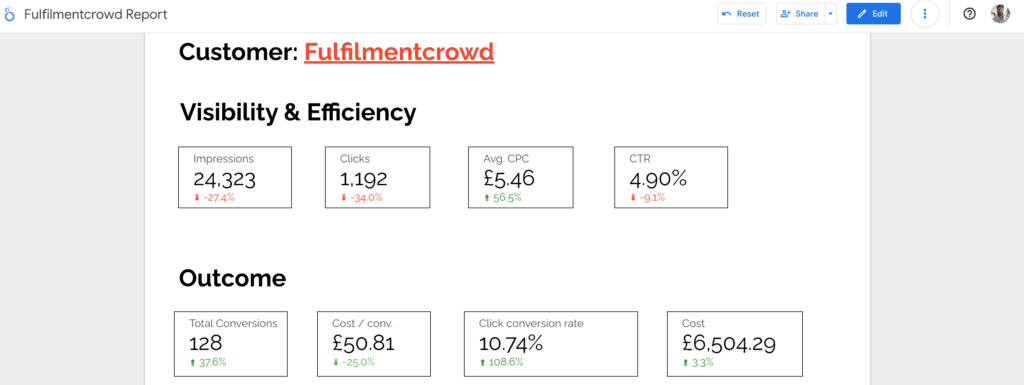1024x385 pixels.
Task: Click the blue Edit button
Action: (873, 14)
